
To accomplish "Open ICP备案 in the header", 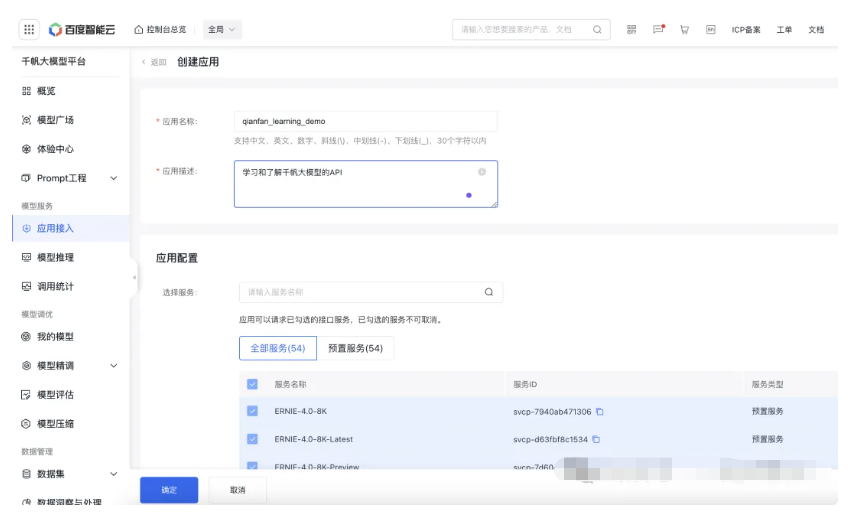I will pyautogui.click(x=746, y=29).
